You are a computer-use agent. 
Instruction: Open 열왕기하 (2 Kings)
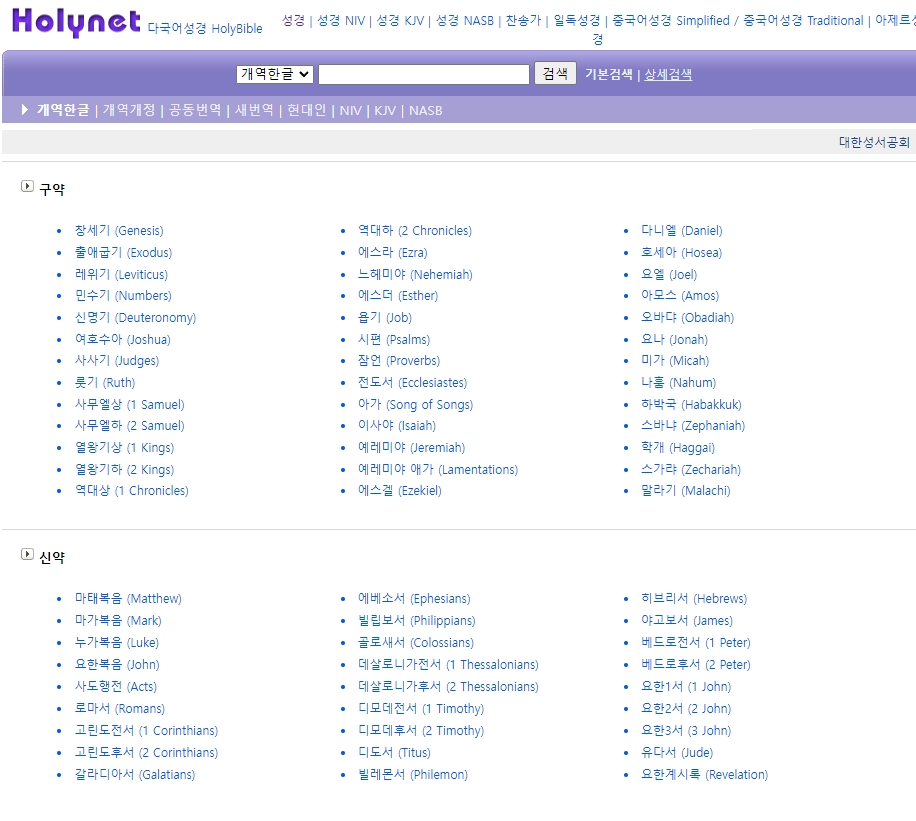[x=124, y=470]
